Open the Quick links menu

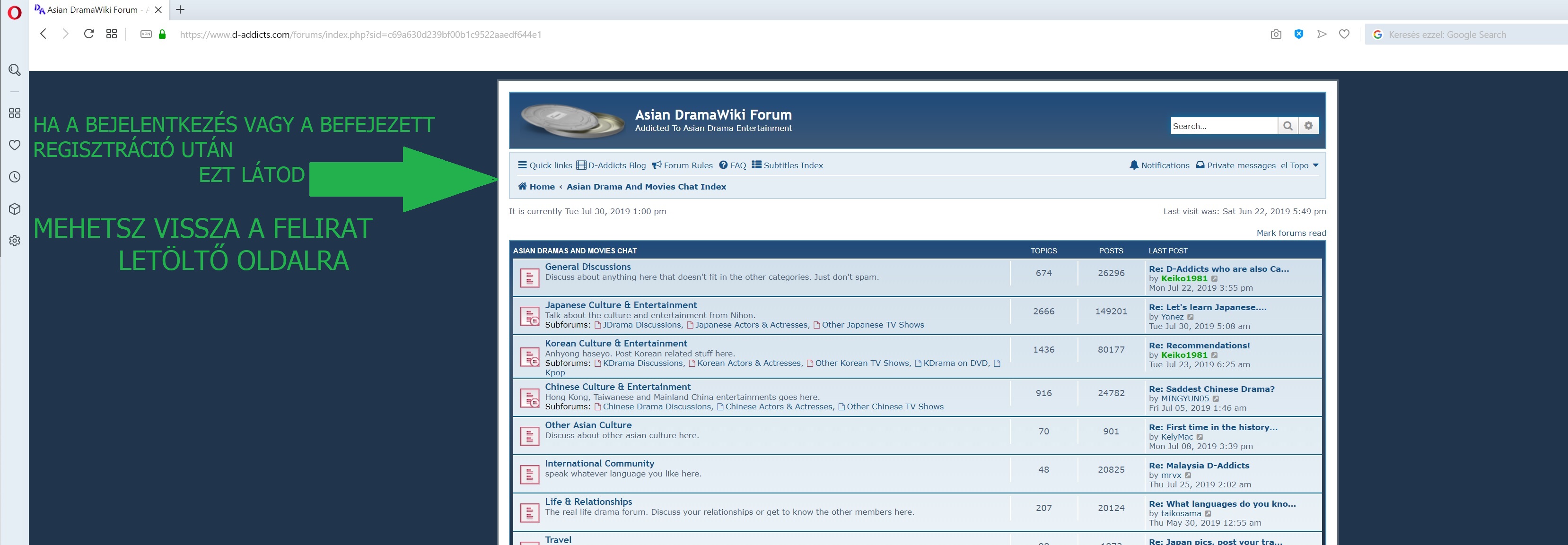point(545,165)
